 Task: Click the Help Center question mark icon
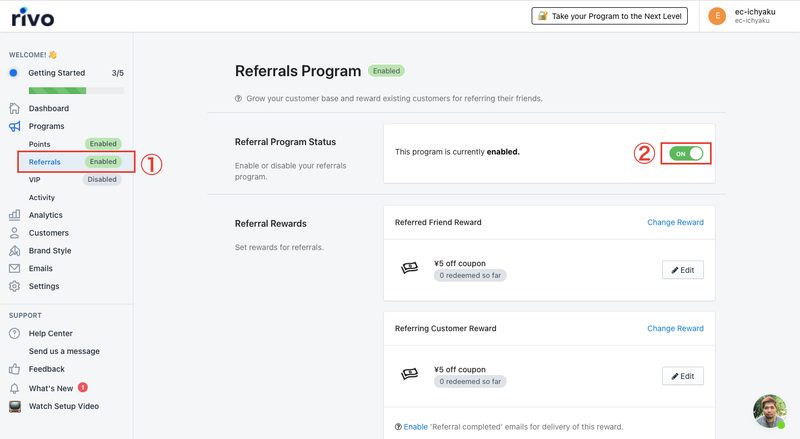(14, 333)
